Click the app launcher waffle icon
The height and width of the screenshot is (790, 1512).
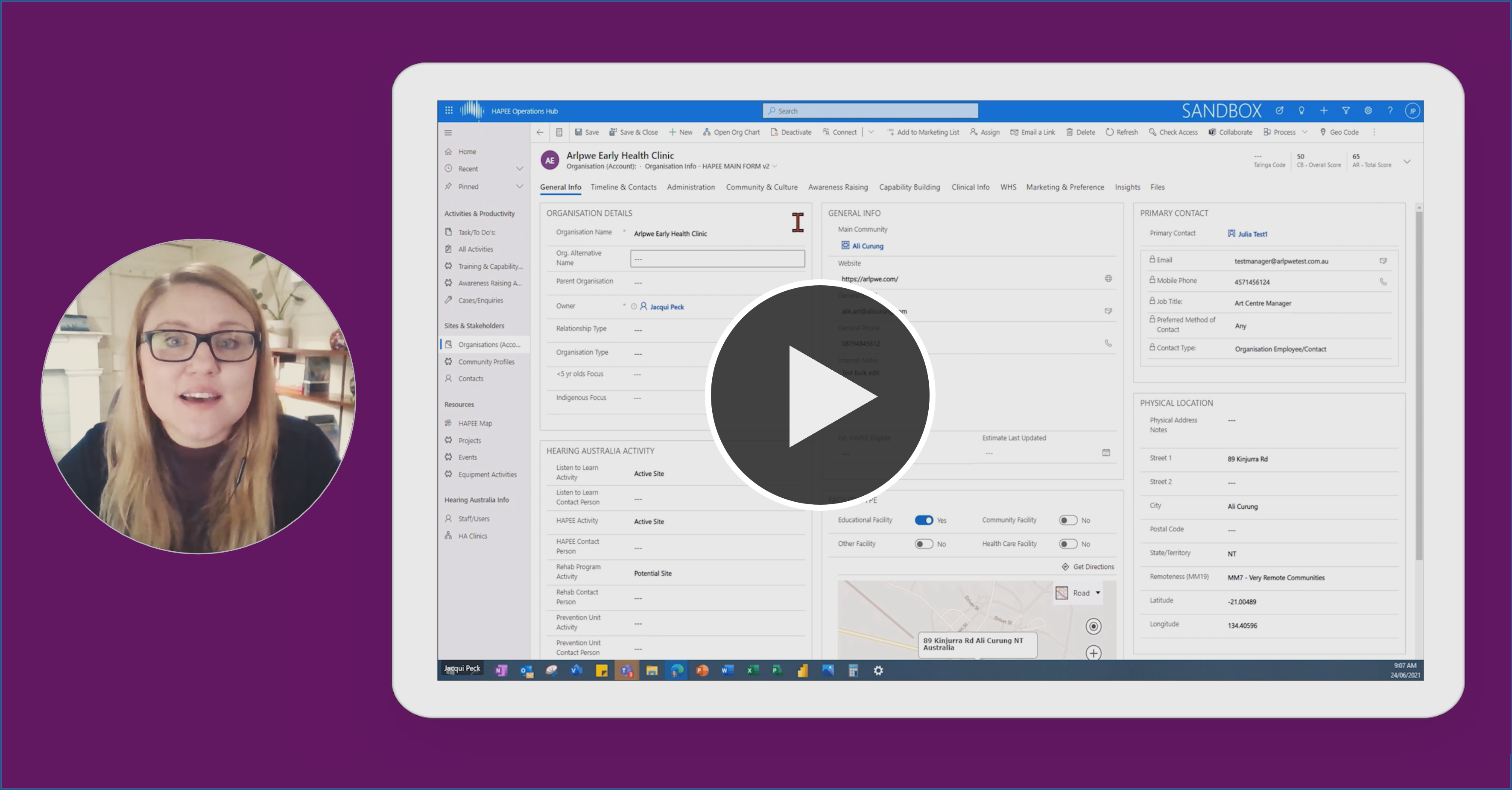449,110
